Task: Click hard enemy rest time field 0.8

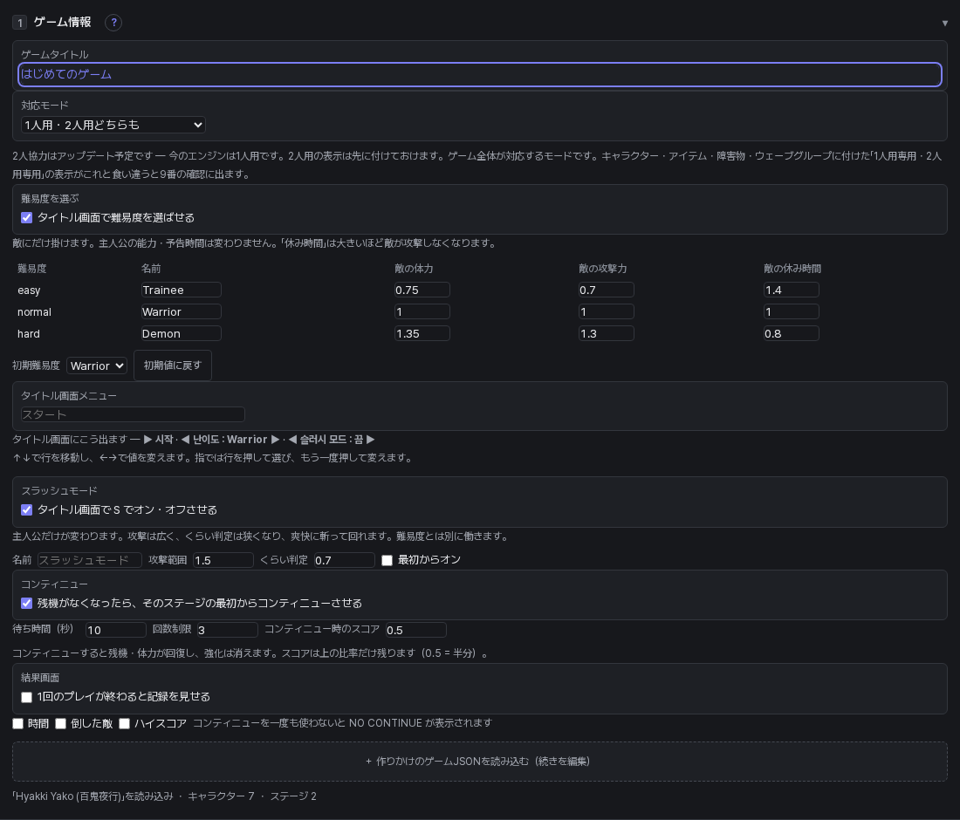Action: click(791, 334)
